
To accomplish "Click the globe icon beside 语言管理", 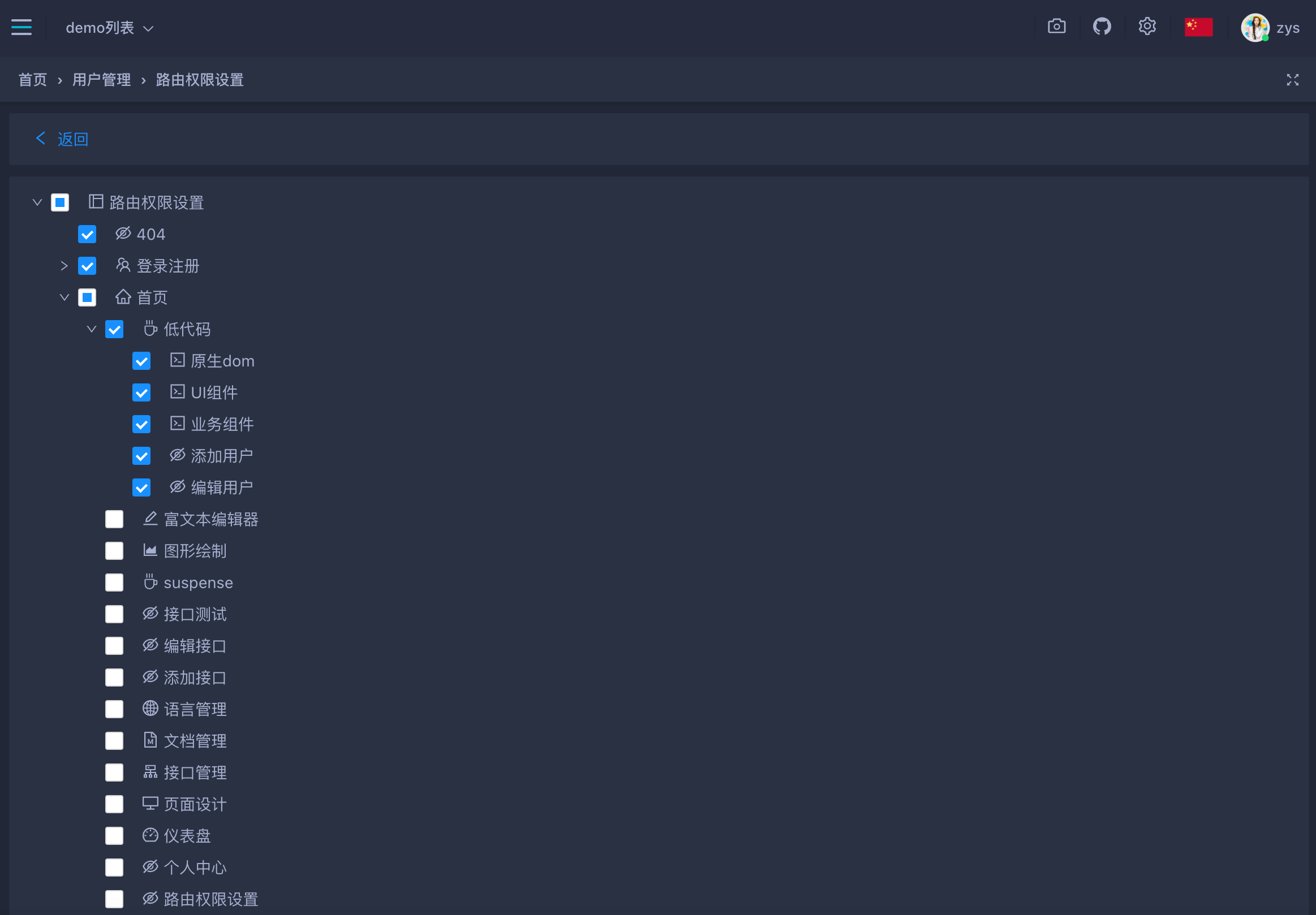I will pyautogui.click(x=150, y=709).
